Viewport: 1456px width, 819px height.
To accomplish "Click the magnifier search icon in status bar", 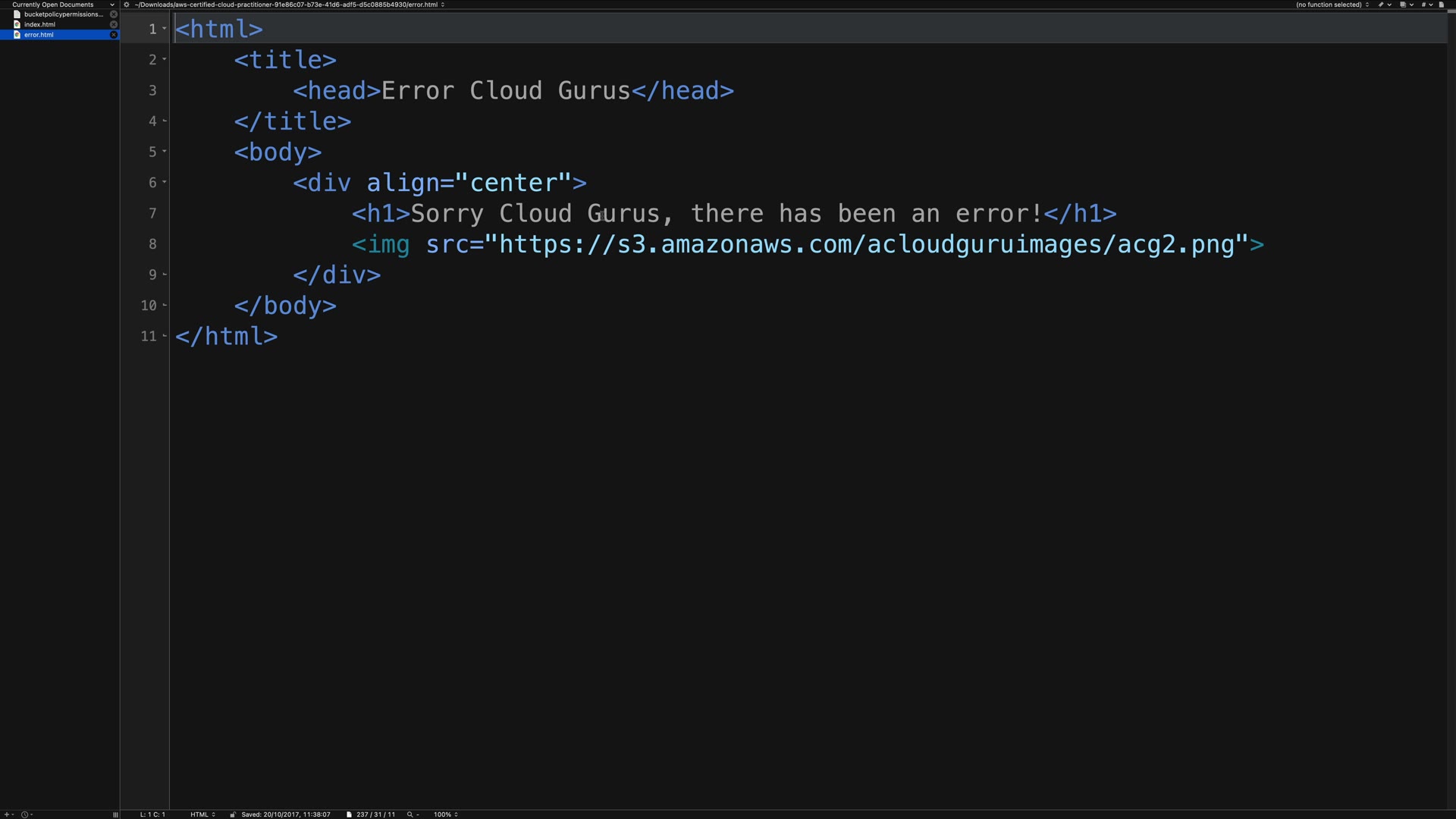I will [410, 814].
